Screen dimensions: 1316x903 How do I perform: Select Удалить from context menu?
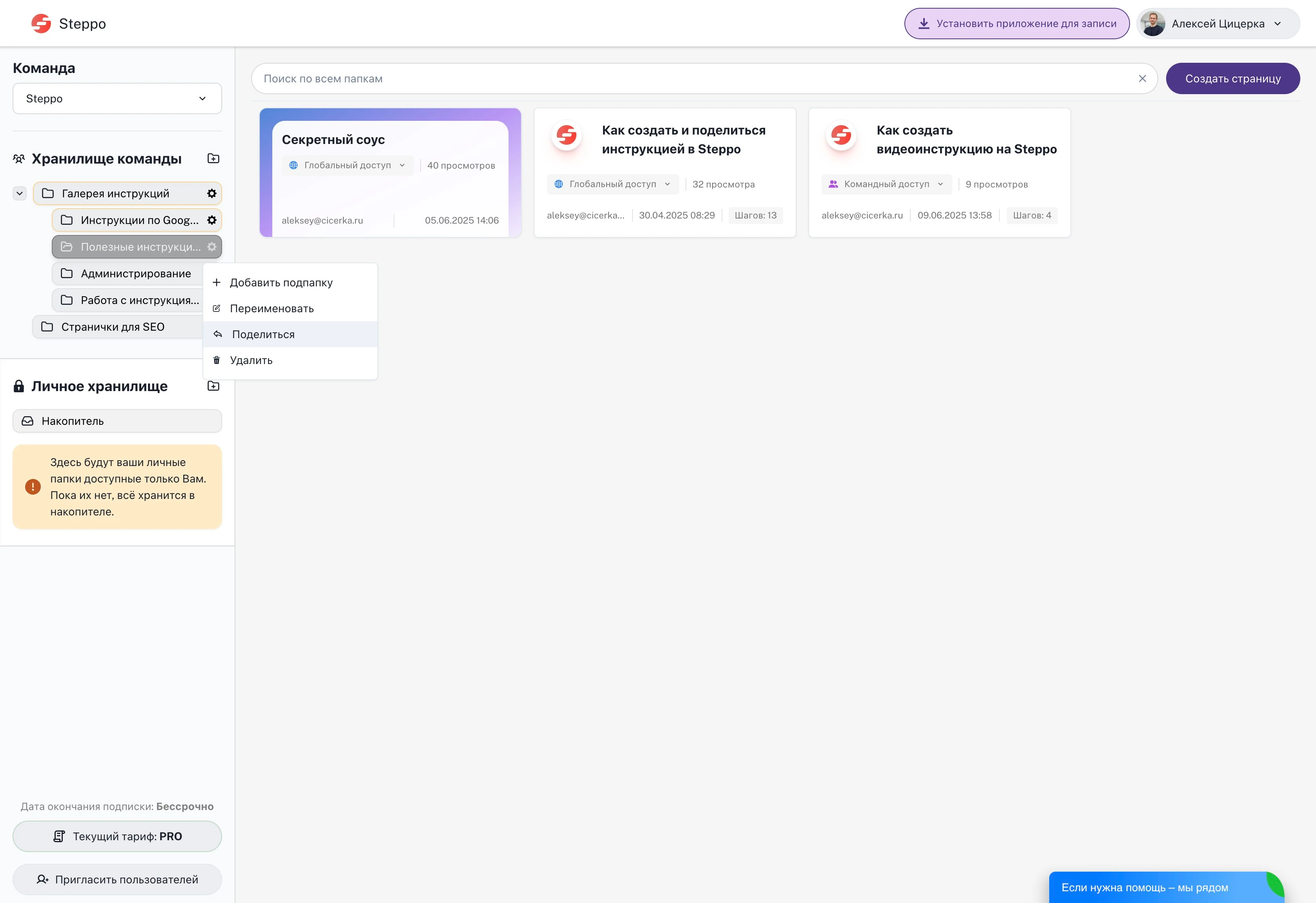pyautogui.click(x=251, y=360)
